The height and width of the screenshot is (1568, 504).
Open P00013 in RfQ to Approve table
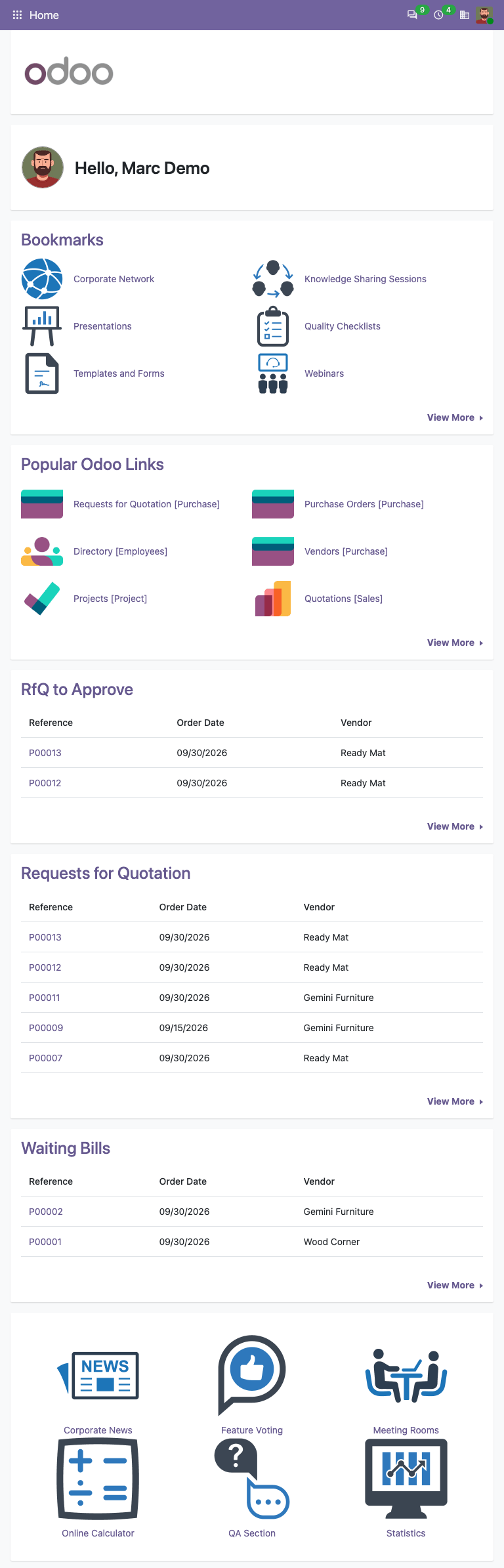pyautogui.click(x=45, y=753)
